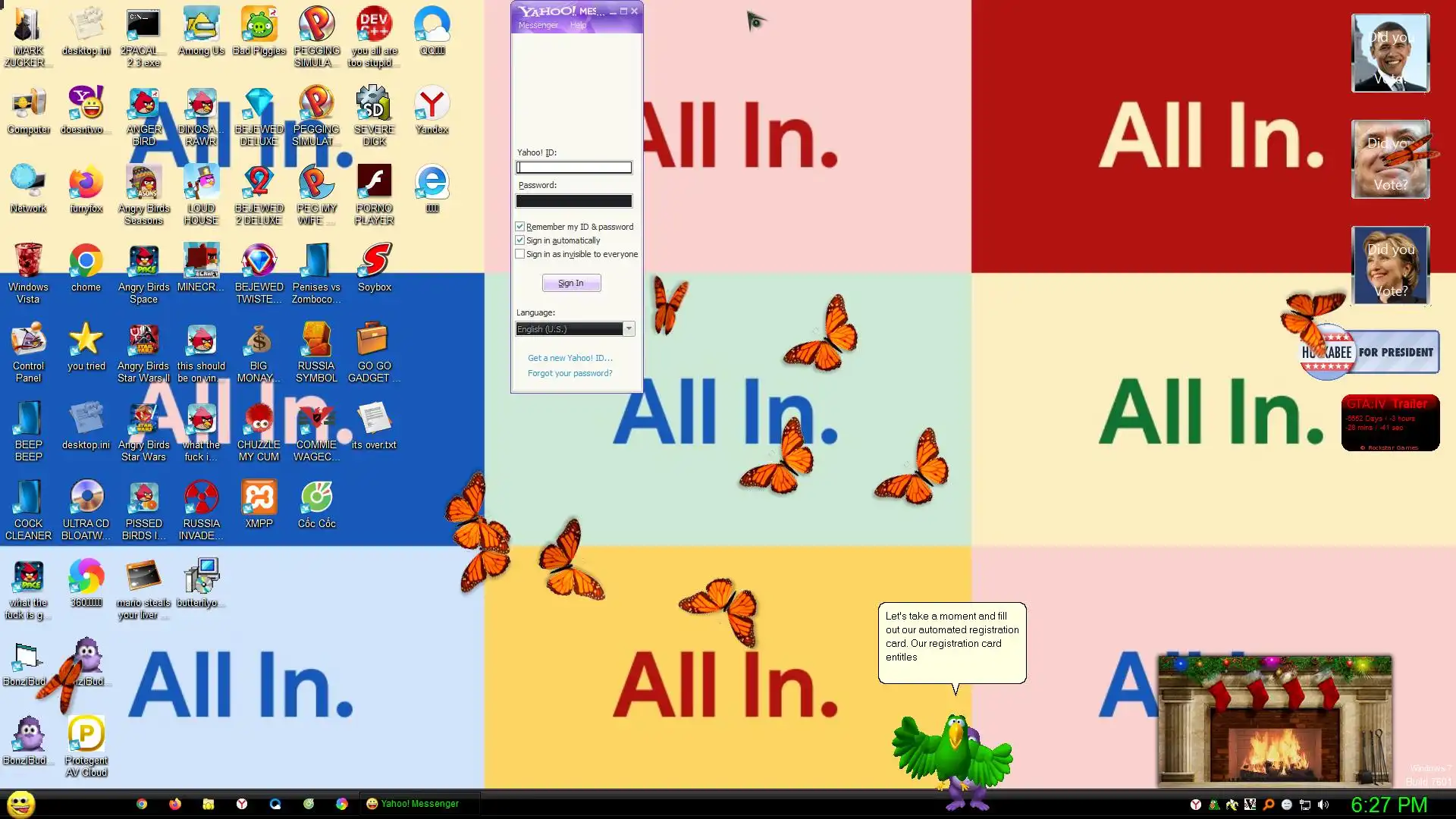
Task: Open the Language dropdown arrow
Action: [629, 329]
